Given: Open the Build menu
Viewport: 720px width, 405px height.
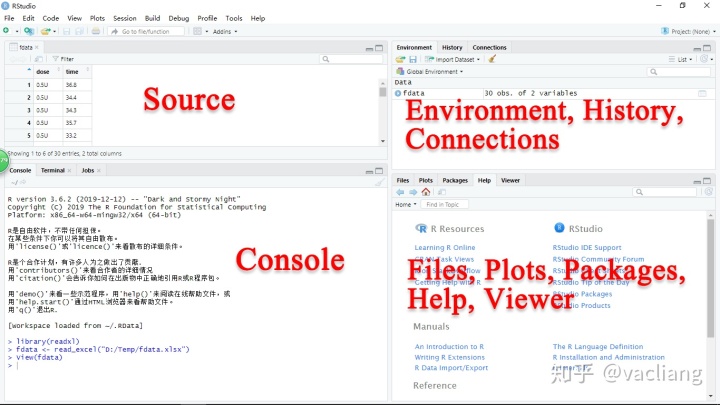Looking at the screenshot, I should [152, 18].
